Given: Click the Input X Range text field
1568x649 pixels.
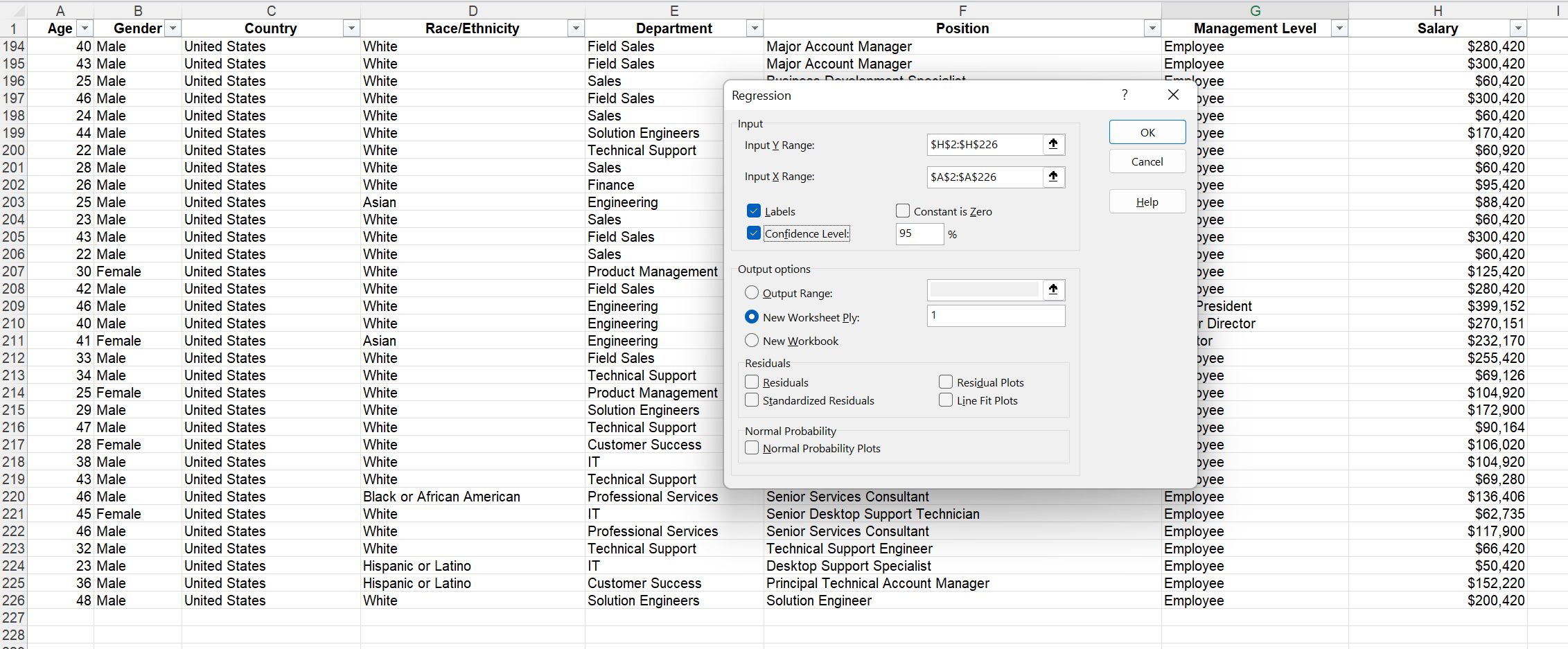Looking at the screenshot, I should click(985, 177).
